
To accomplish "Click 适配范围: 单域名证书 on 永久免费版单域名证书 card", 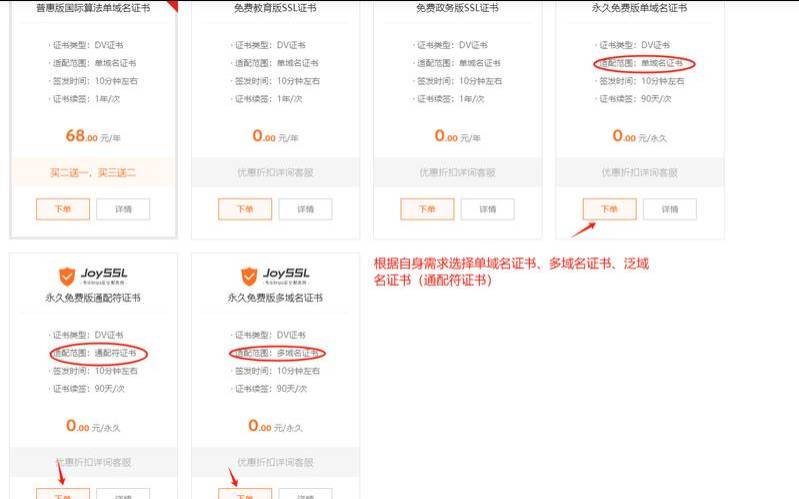I will pyautogui.click(x=641, y=63).
